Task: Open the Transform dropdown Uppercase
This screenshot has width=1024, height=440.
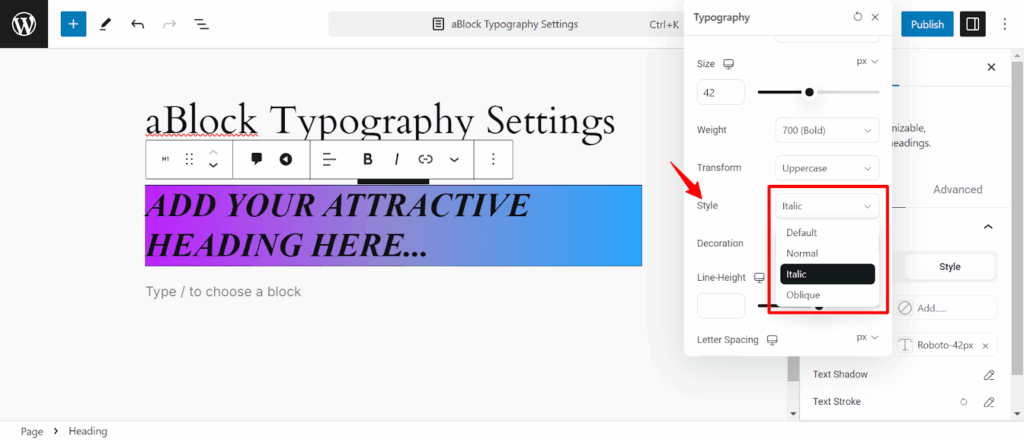Action: (x=827, y=168)
